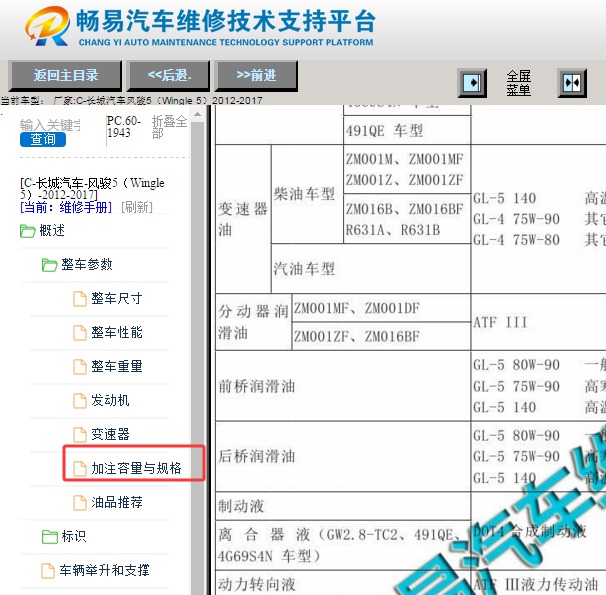Click the 标识 folder icon
Viewport: 606px width, 595px height.
coord(49,537)
